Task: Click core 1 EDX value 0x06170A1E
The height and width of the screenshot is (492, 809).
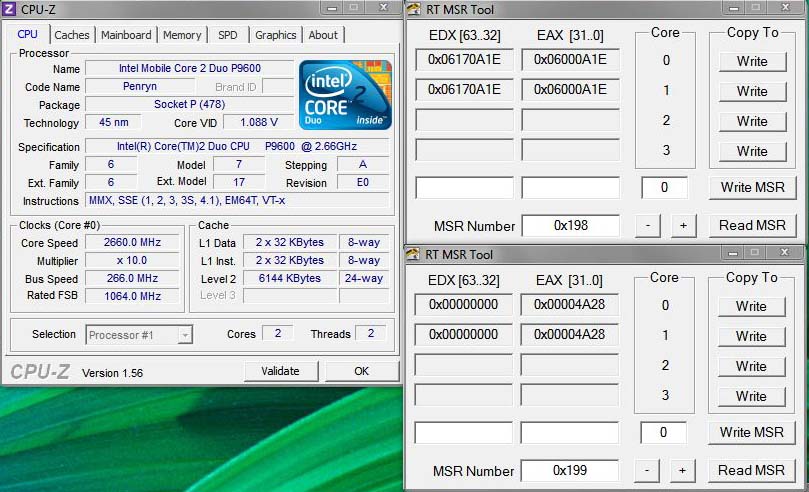Action: 464,90
